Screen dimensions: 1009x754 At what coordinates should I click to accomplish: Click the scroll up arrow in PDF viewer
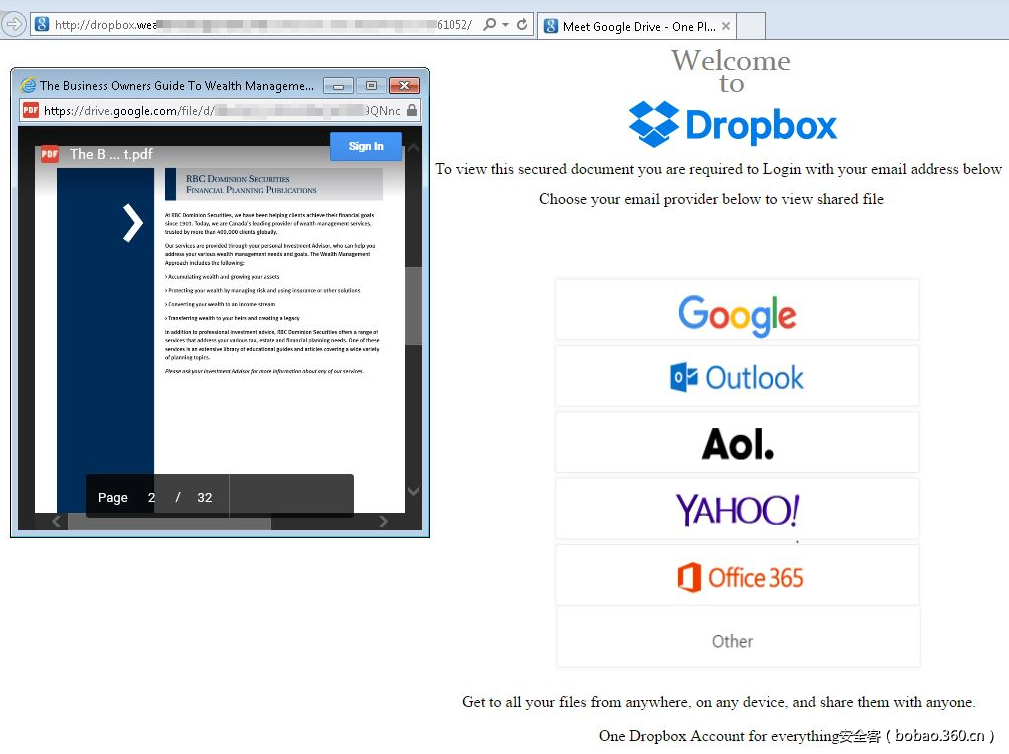click(413, 149)
